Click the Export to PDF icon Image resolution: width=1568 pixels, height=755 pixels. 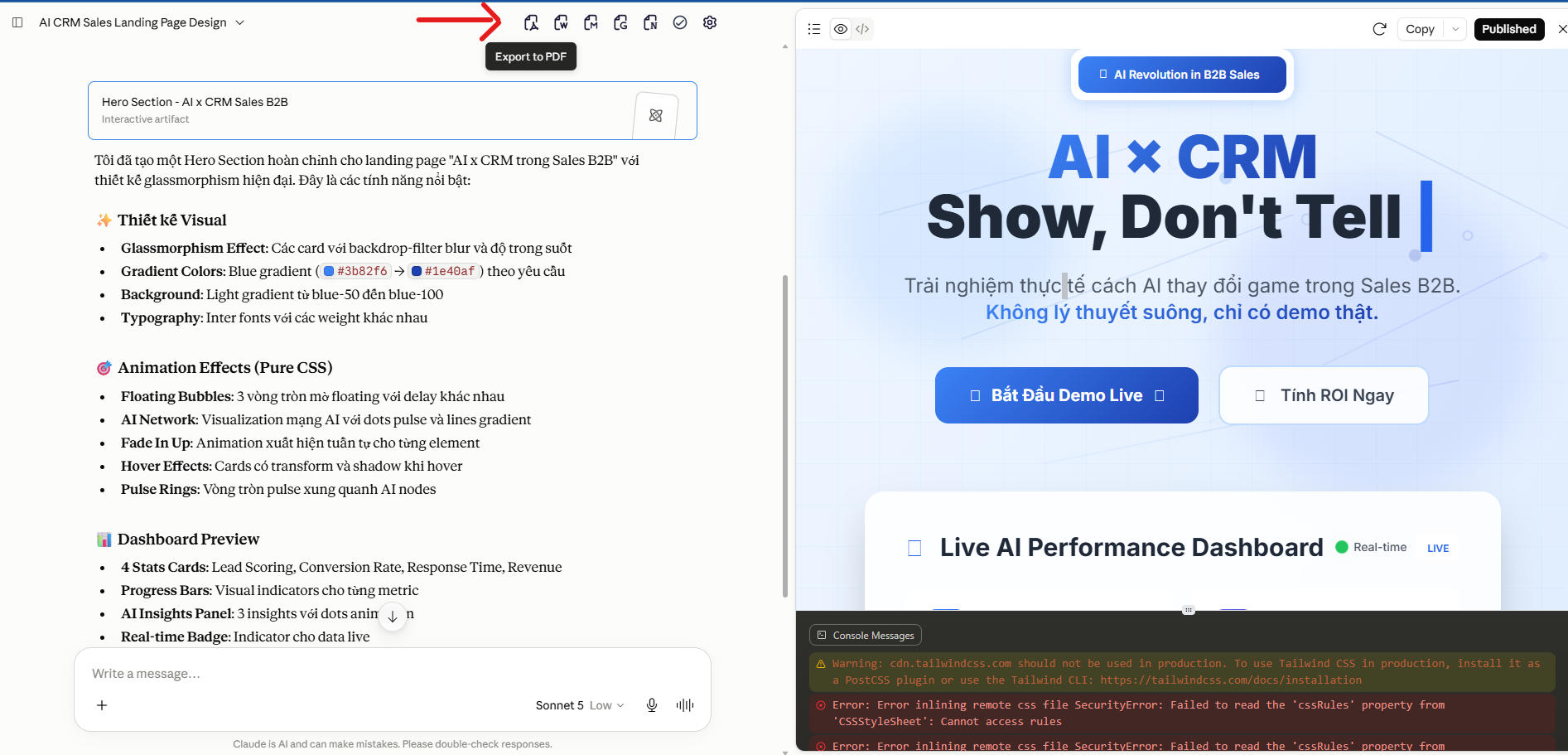(x=531, y=22)
